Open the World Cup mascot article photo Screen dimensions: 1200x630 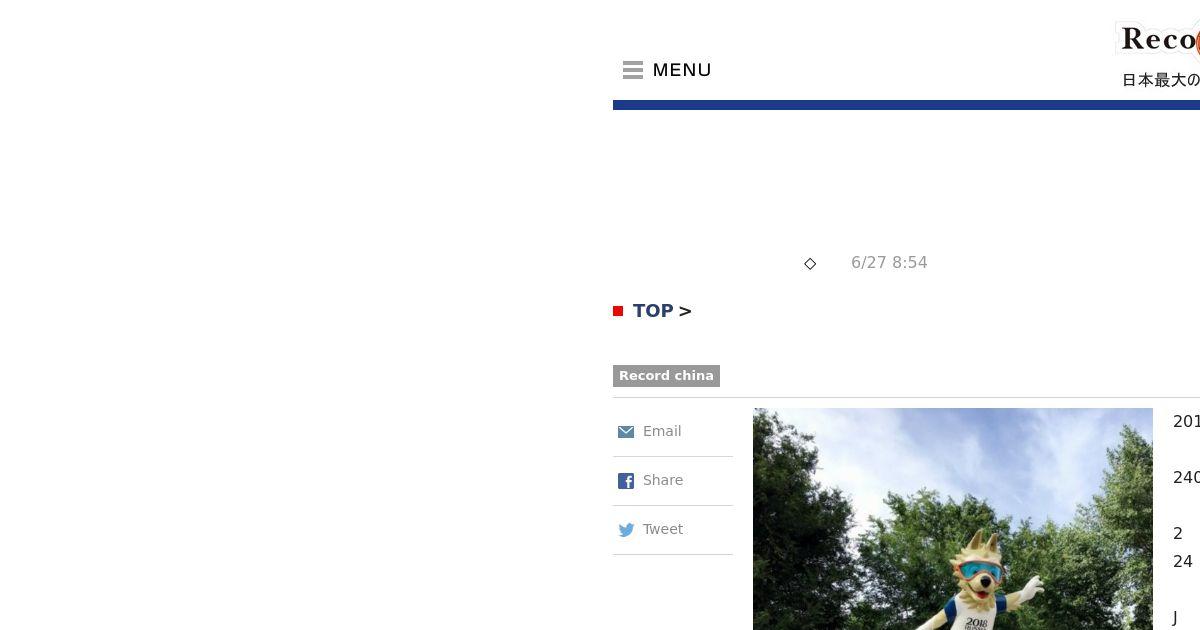coord(953,519)
